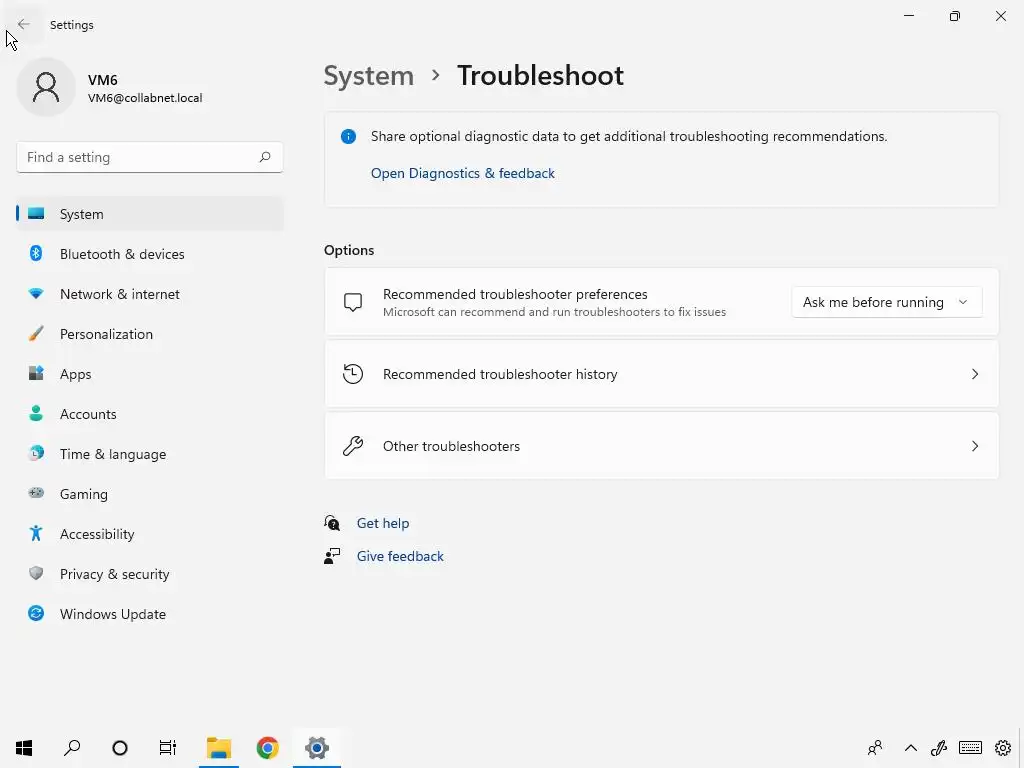Open Chrome from the taskbar
The image size is (1024, 768).
click(267, 748)
